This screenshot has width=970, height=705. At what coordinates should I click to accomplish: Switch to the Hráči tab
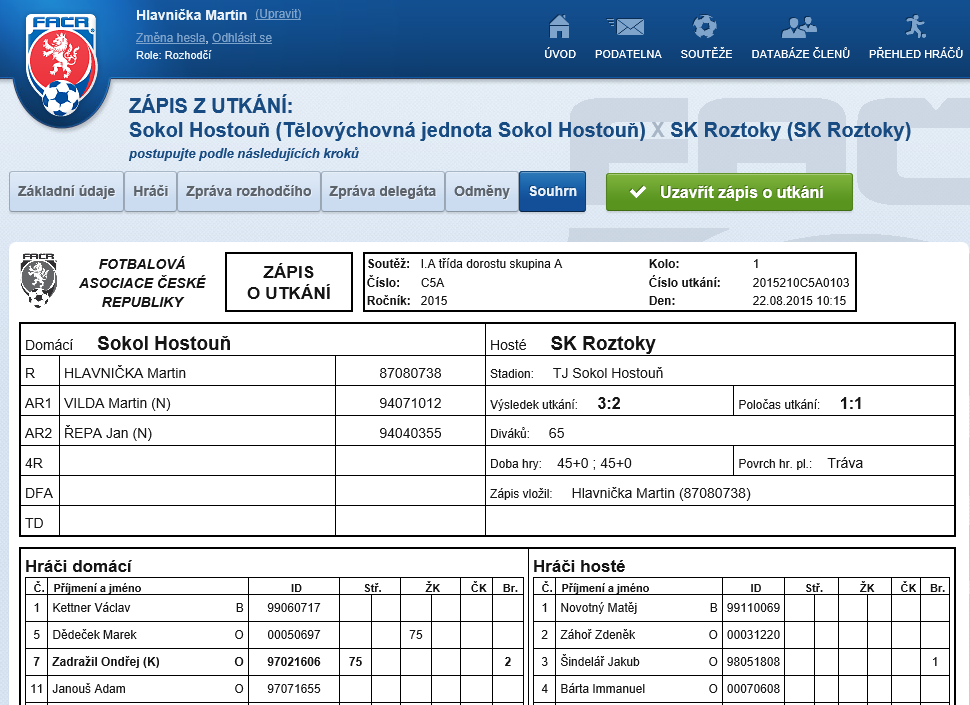pyautogui.click(x=150, y=192)
